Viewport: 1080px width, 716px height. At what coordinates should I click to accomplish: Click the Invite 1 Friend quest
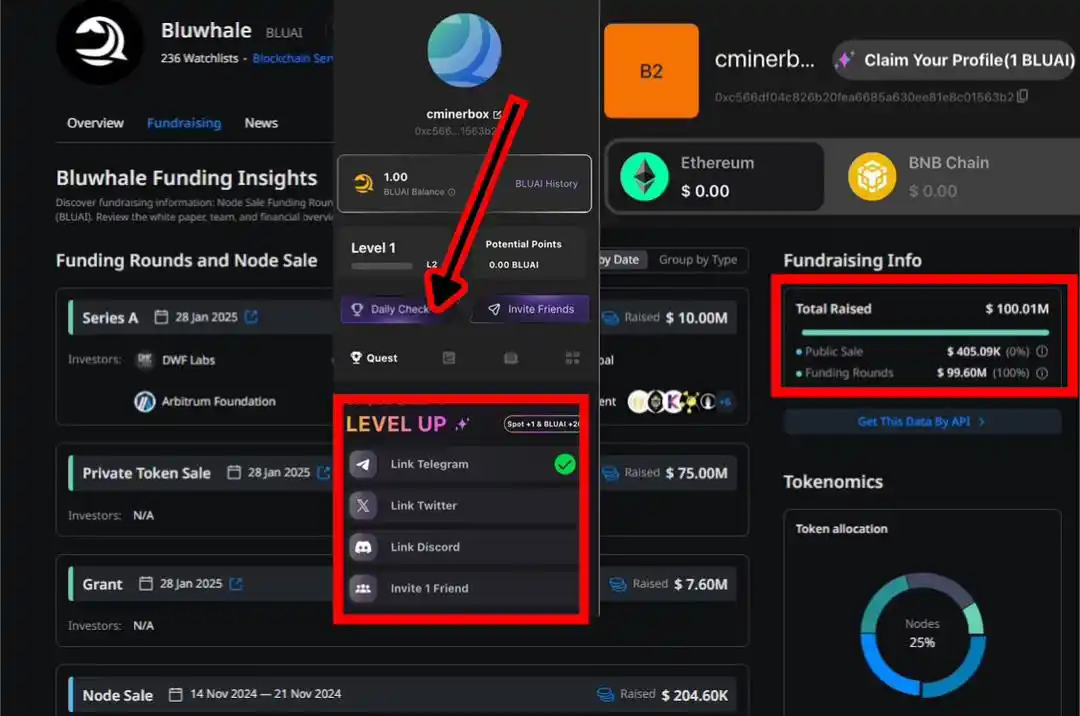click(x=462, y=589)
